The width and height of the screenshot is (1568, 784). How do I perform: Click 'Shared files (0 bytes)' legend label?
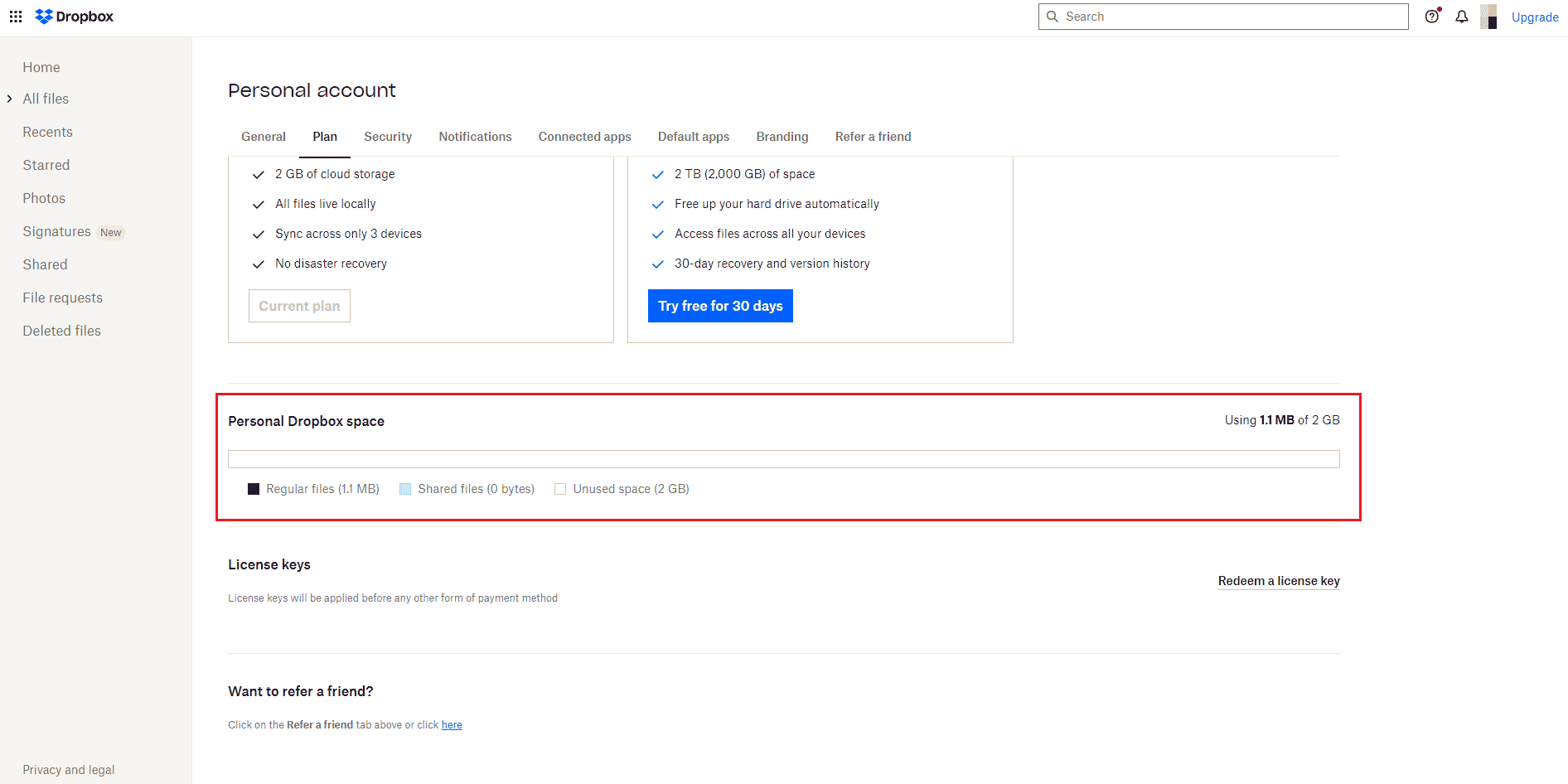tap(476, 489)
